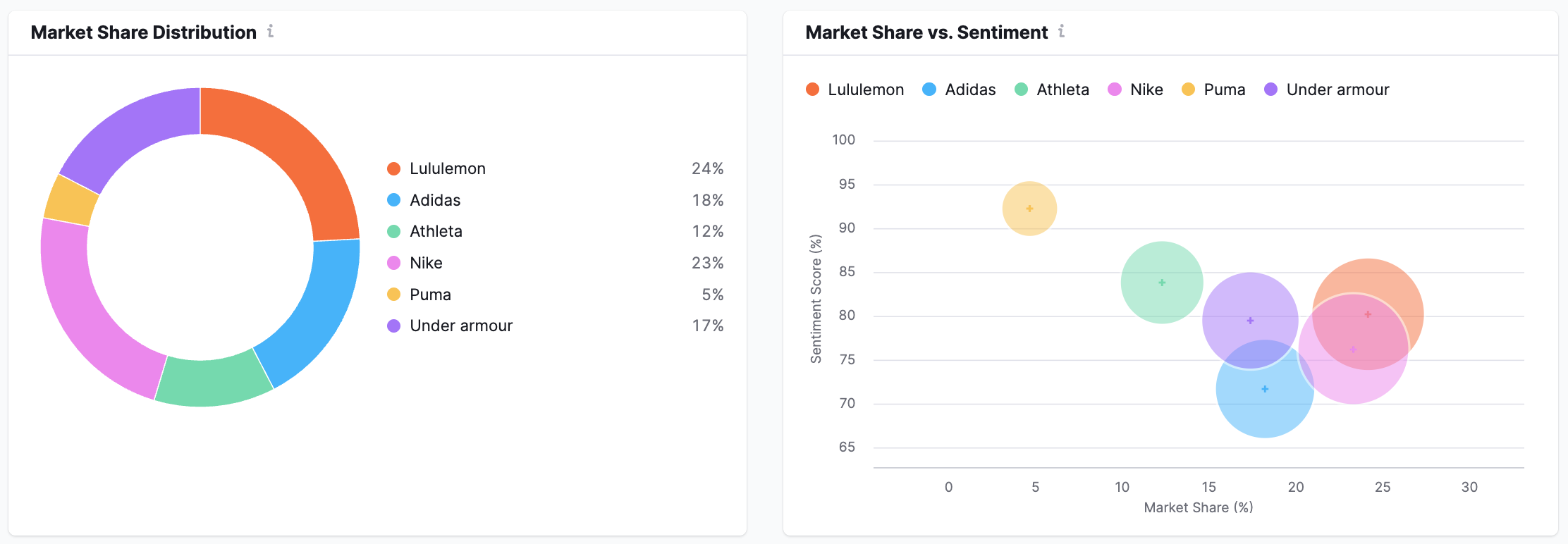This screenshot has width=1568, height=544.
Task: Toggle Under armour in bubble chart legend
Action: tap(1327, 89)
